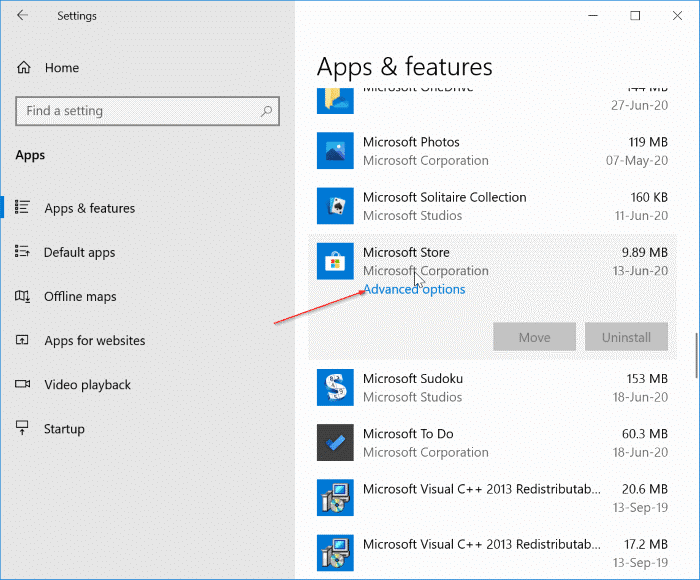Select Visual C++ 2013 entry sized 20.6 MB

pyautogui.click(x=492, y=498)
